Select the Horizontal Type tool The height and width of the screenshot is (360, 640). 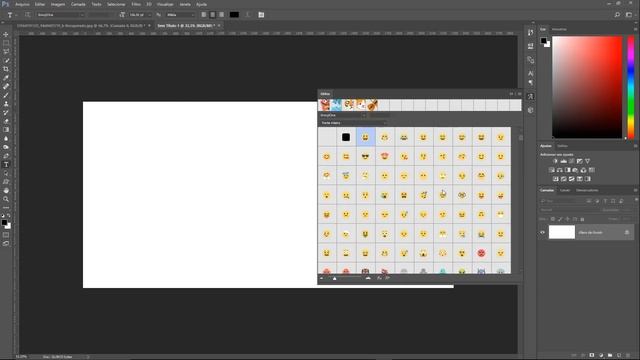6,164
